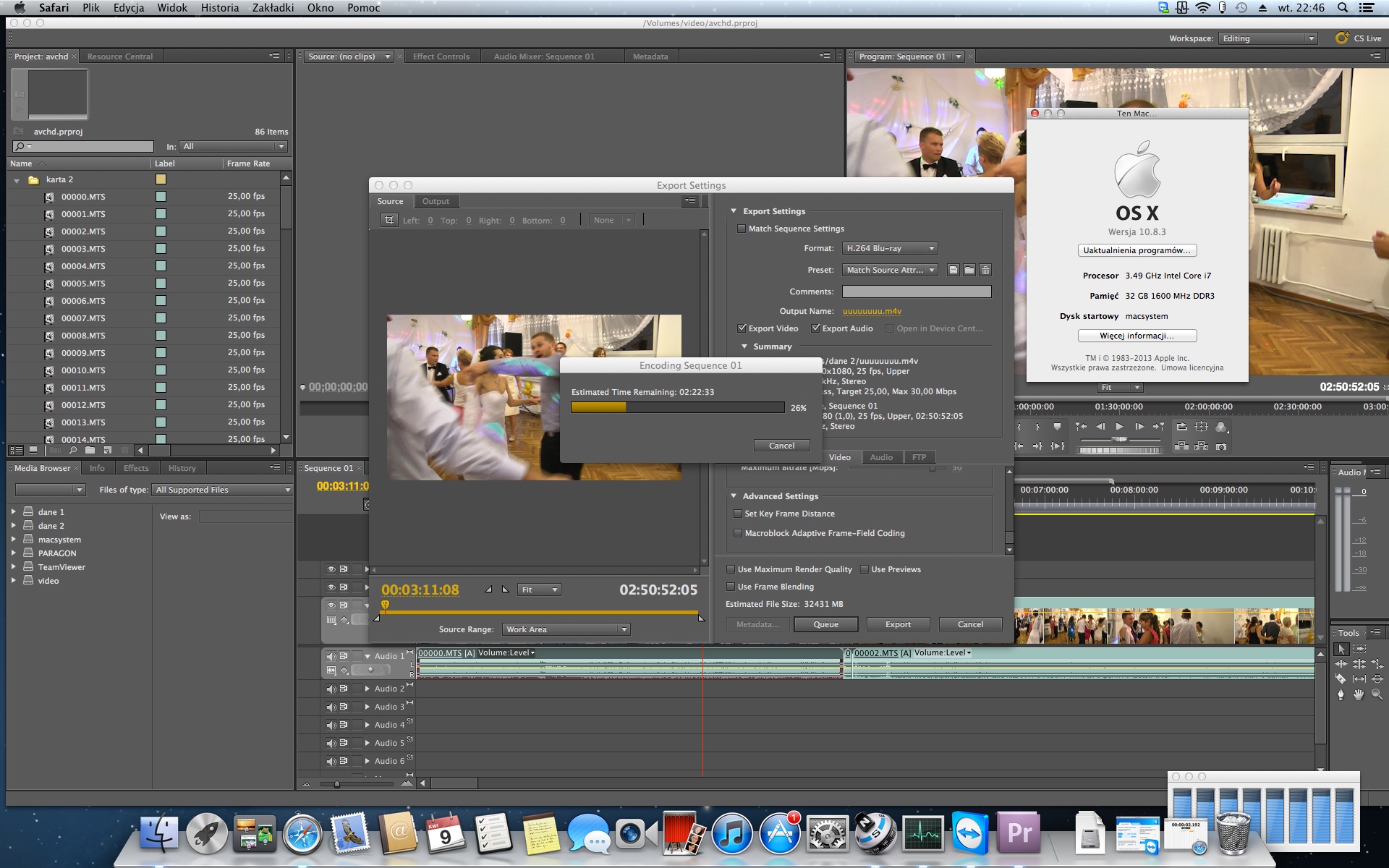Open TeamViewer from the Dock
The image size is (1389, 868).
[x=969, y=833]
